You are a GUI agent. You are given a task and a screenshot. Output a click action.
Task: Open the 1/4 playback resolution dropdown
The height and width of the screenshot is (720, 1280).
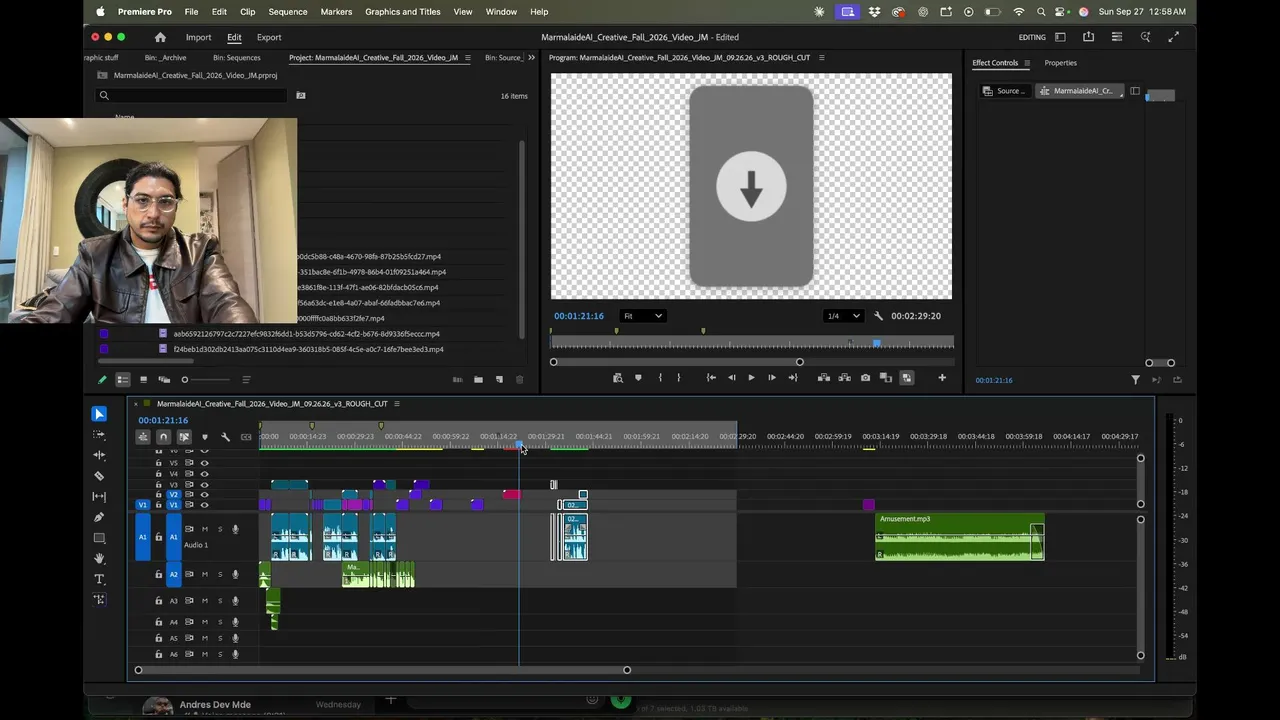pyautogui.click(x=843, y=316)
